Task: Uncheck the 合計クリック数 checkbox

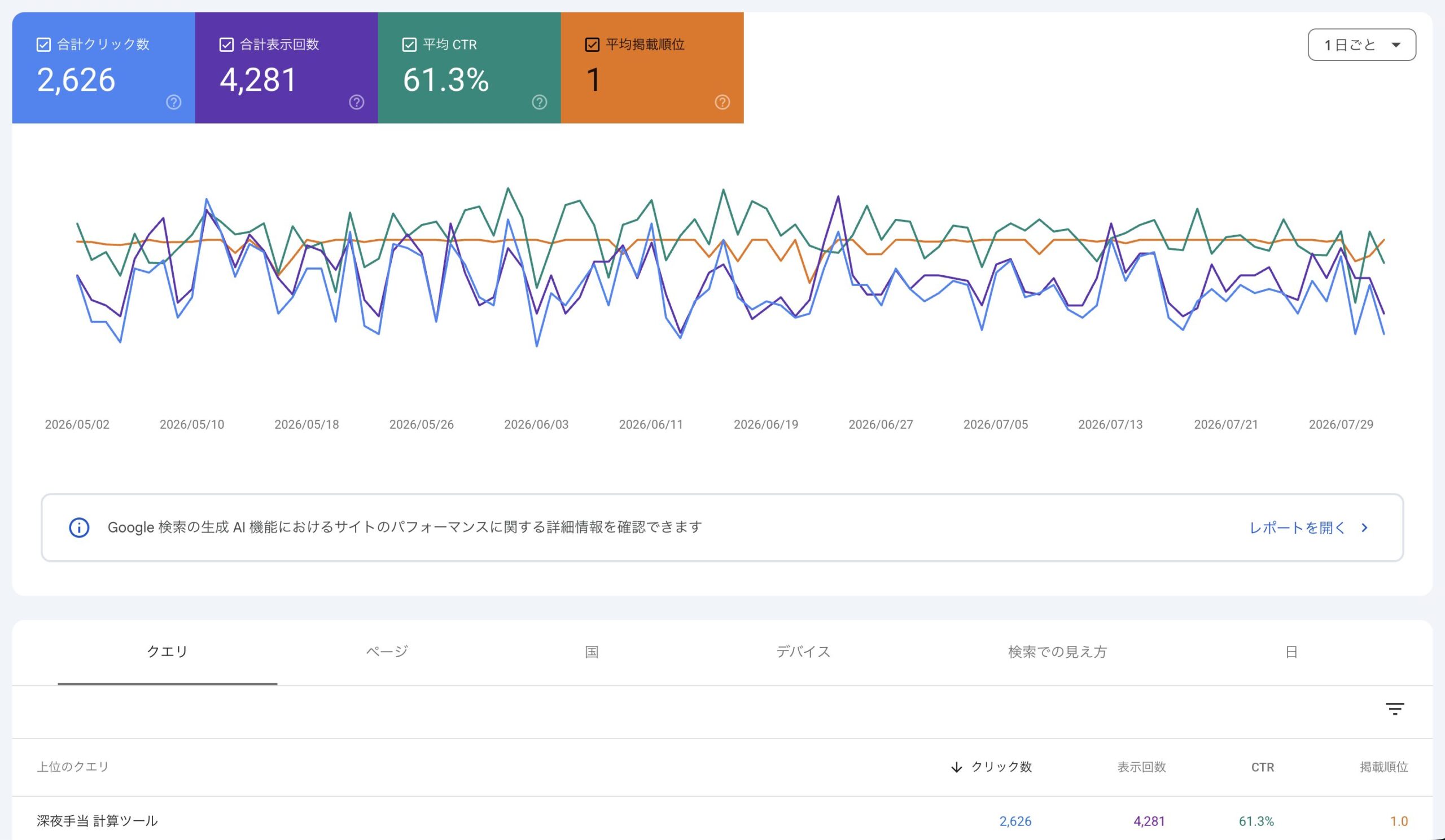Action: click(x=43, y=45)
